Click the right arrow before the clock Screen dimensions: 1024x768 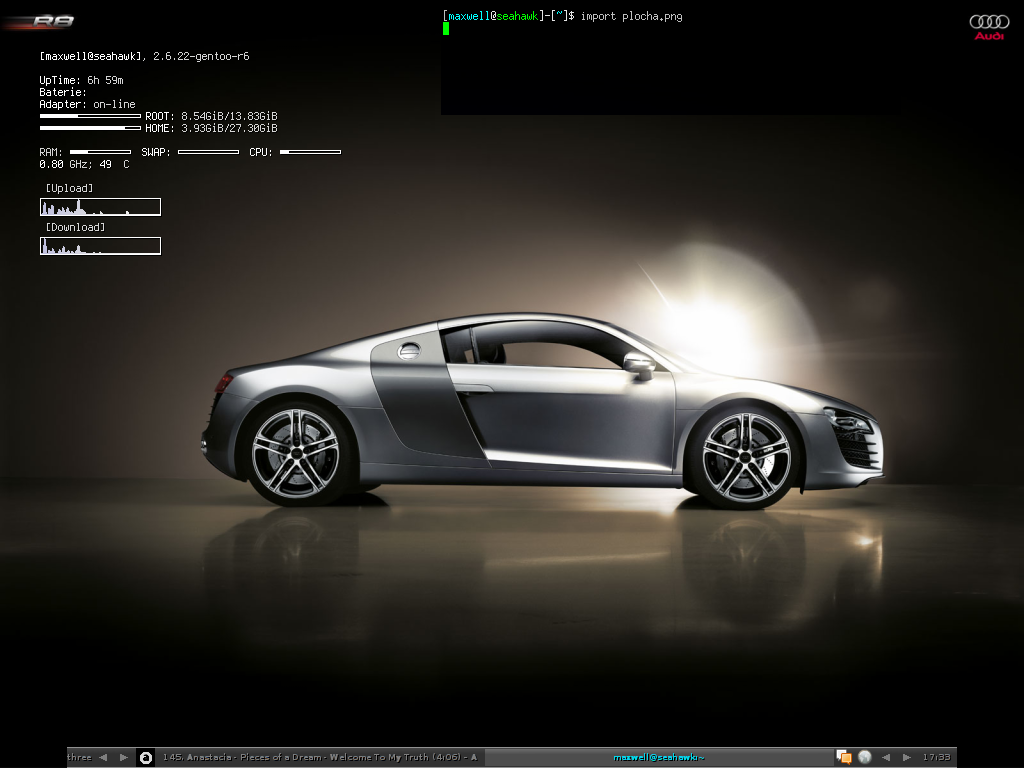pyautogui.click(x=907, y=757)
